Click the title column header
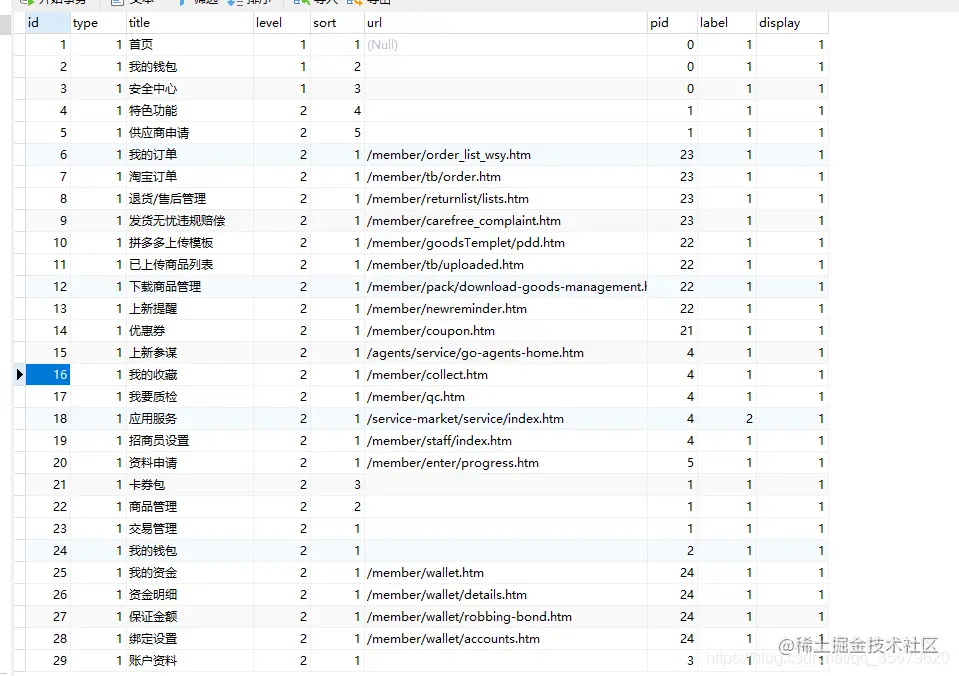The width and height of the screenshot is (959, 676). pyautogui.click(x=190, y=23)
